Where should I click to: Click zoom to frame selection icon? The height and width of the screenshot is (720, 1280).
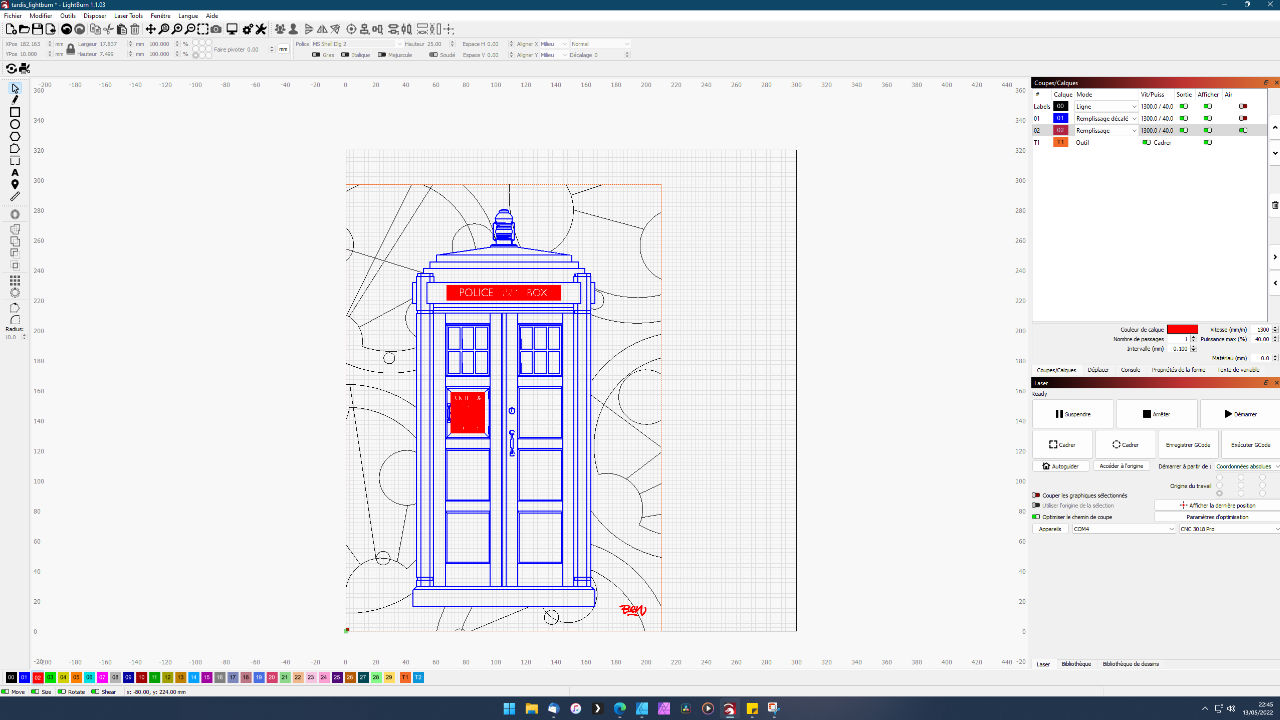pyautogui.click(x=203, y=29)
